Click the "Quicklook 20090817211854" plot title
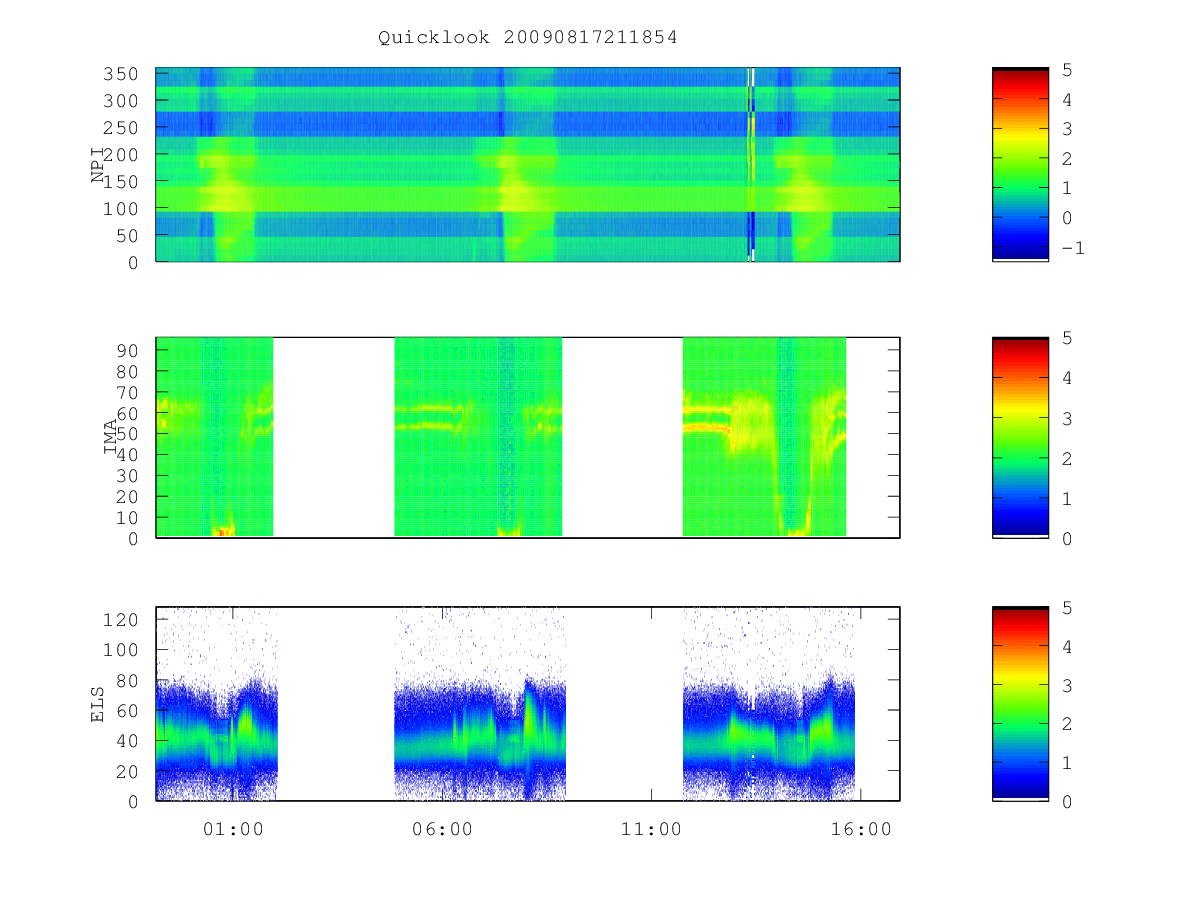The height and width of the screenshot is (900, 1200). 528,38
